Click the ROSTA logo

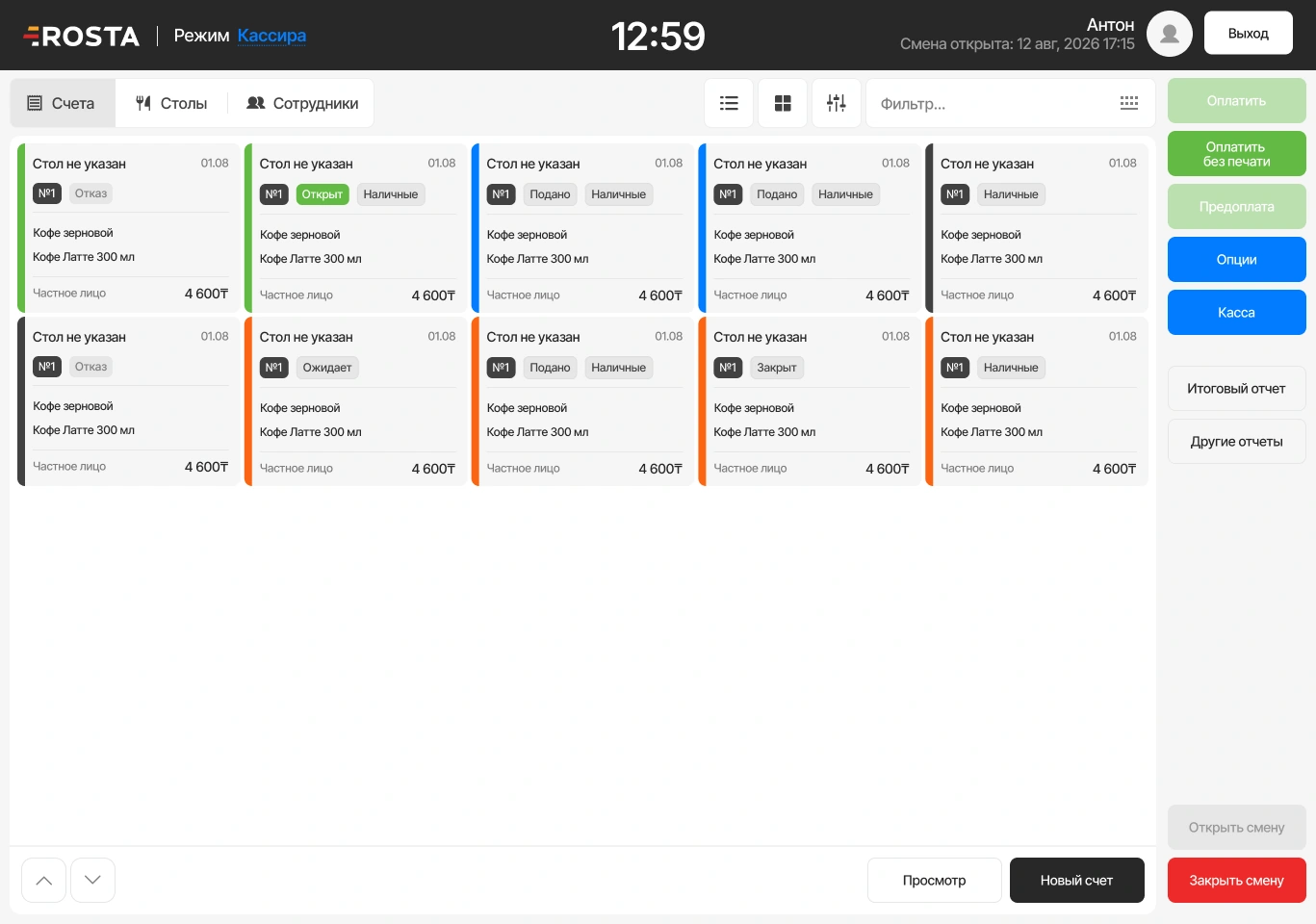pos(82,37)
